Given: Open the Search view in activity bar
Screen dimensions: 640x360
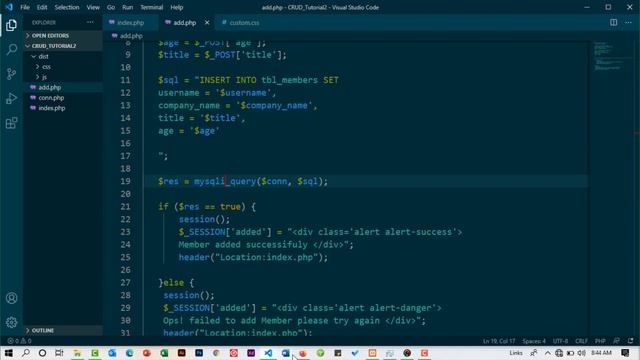Looking at the screenshot, I should (x=11, y=49).
